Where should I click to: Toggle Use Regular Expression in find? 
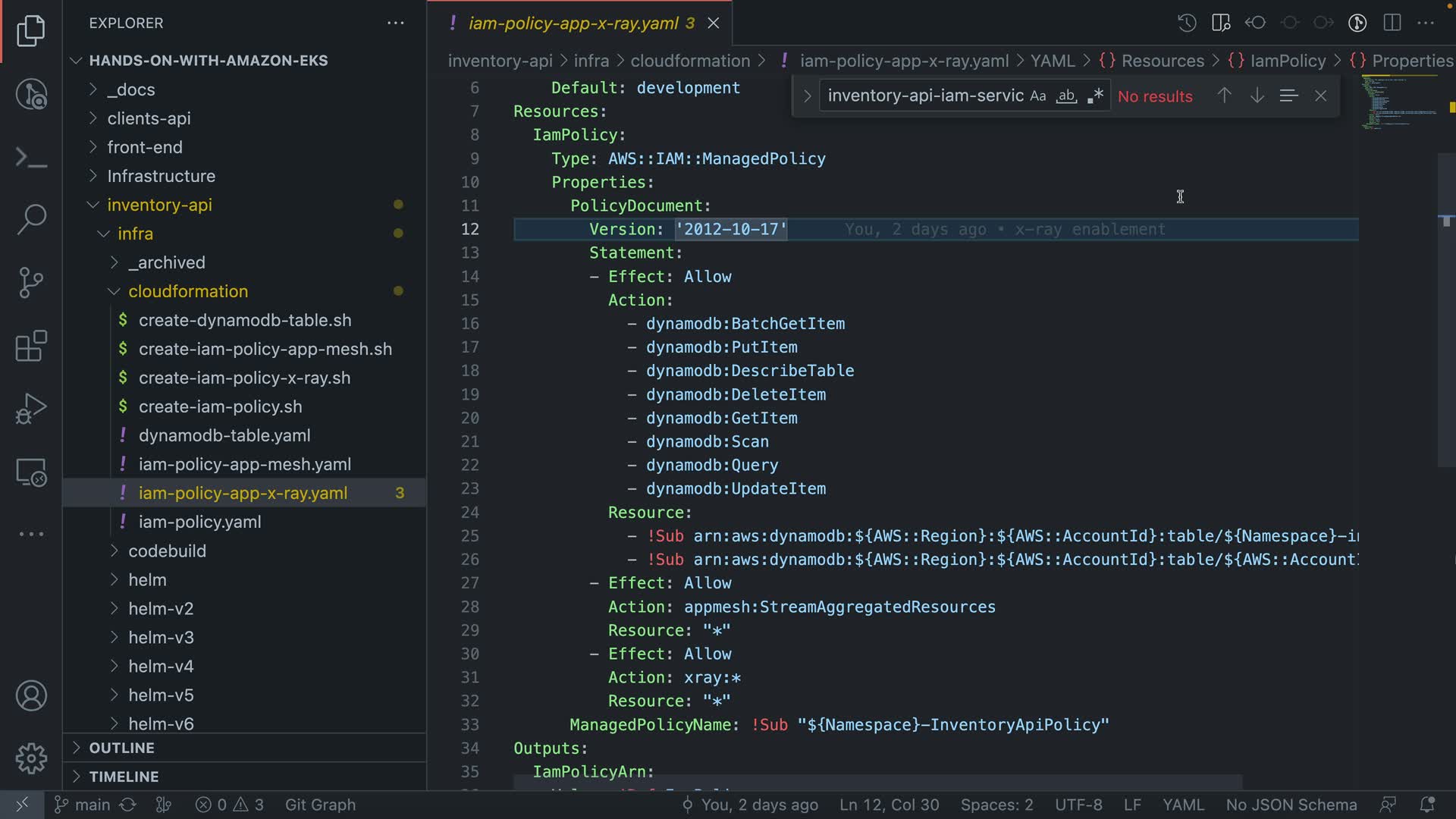[1095, 96]
